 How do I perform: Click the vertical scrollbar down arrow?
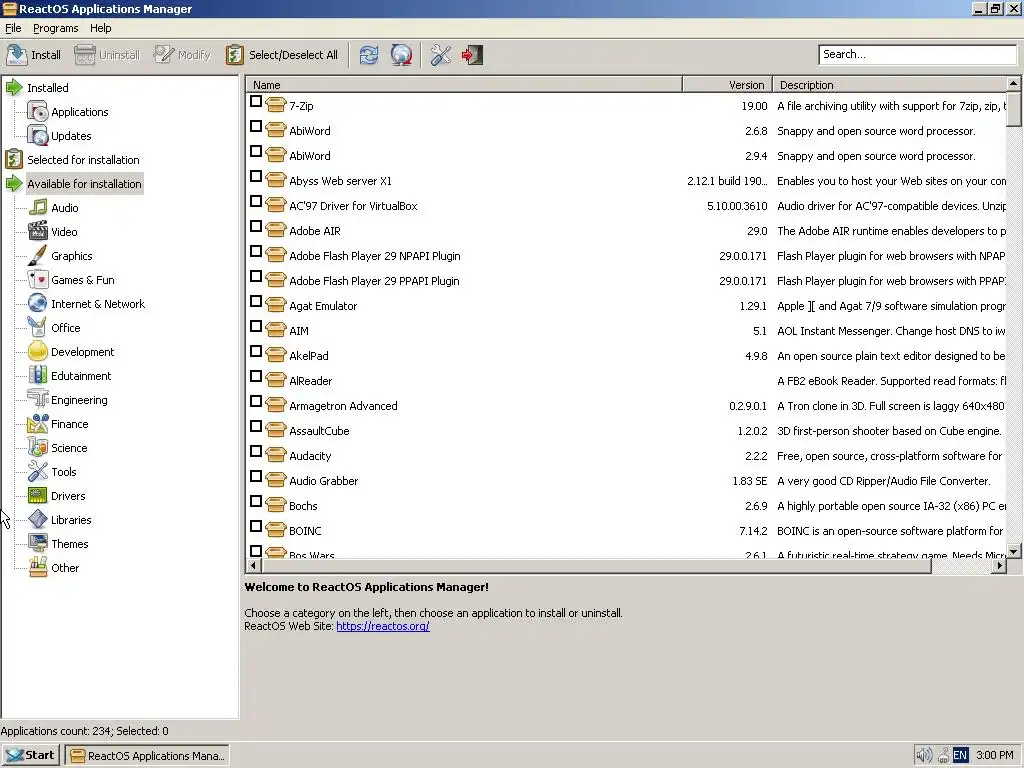click(x=1014, y=551)
